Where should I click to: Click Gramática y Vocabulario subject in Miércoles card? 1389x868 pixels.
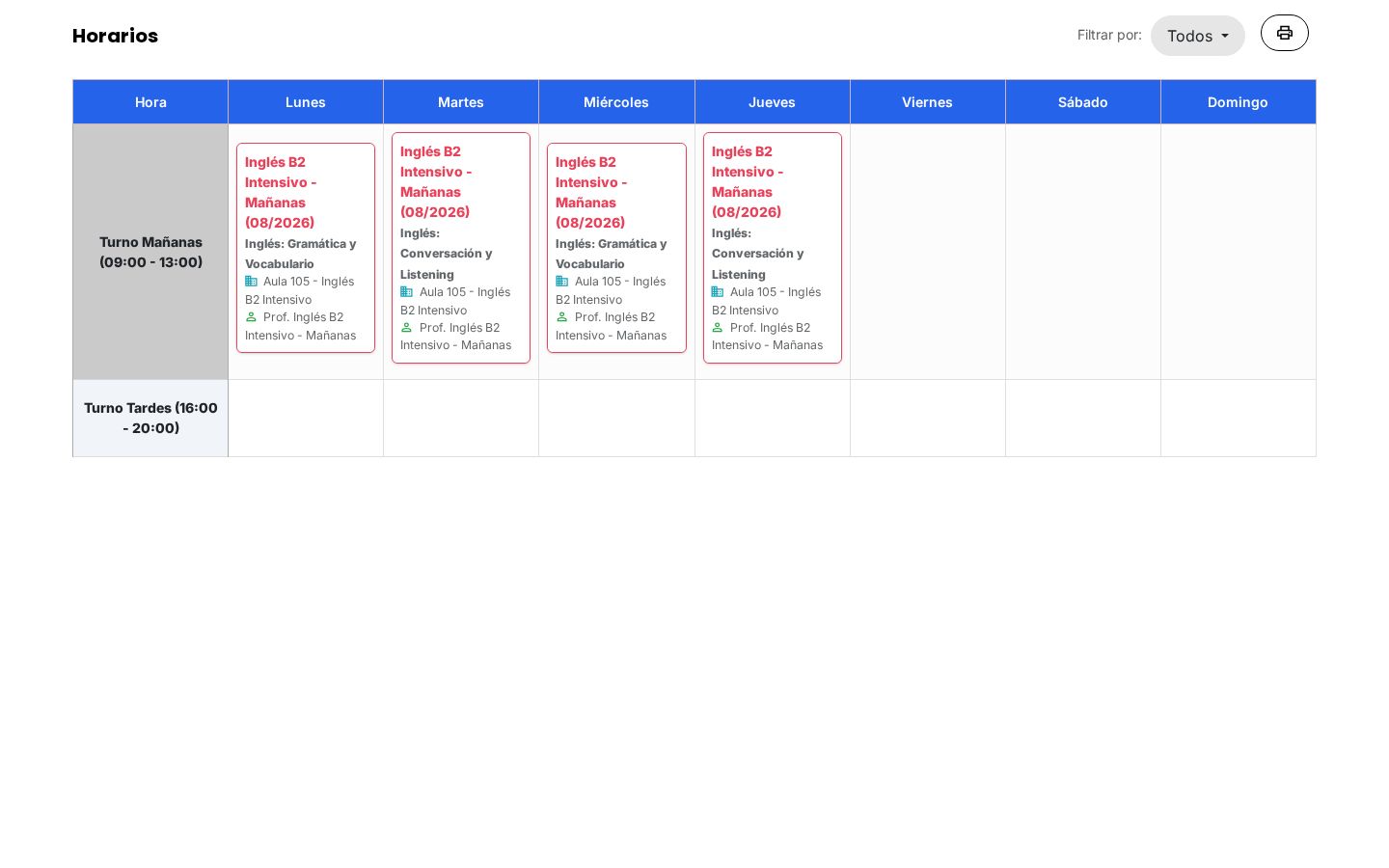(x=612, y=254)
